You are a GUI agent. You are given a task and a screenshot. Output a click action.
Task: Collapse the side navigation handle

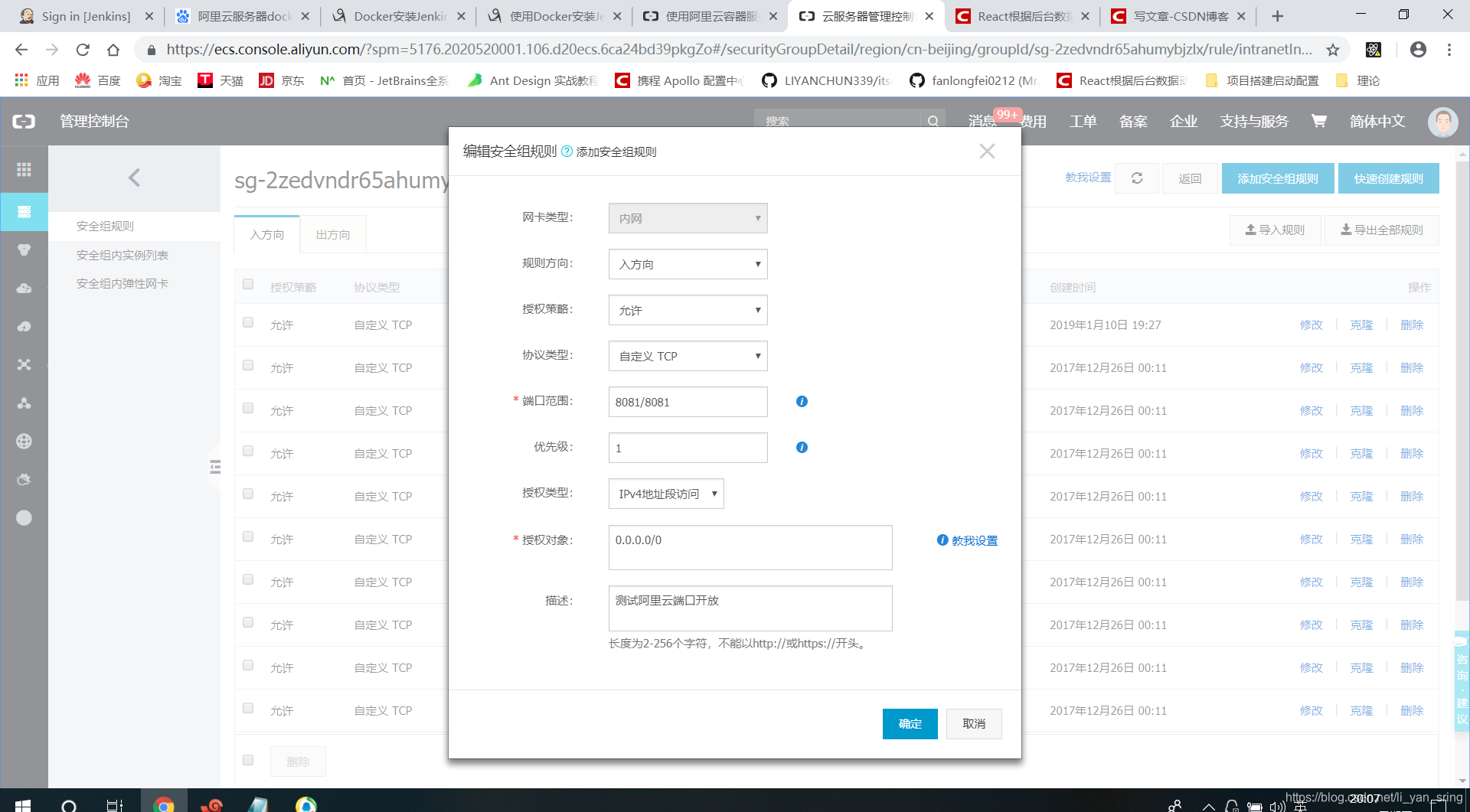(x=214, y=467)
